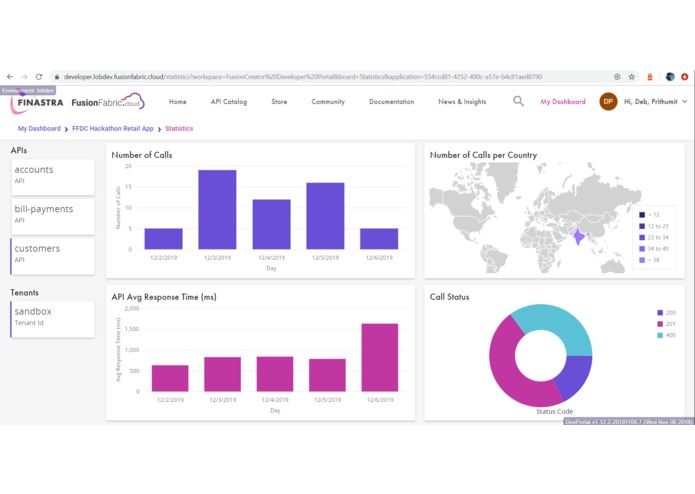This screenshot has height=494, width=695.
Task: Click the 'Hi, Deb, Prithumit' greeting
Action: 650,101
